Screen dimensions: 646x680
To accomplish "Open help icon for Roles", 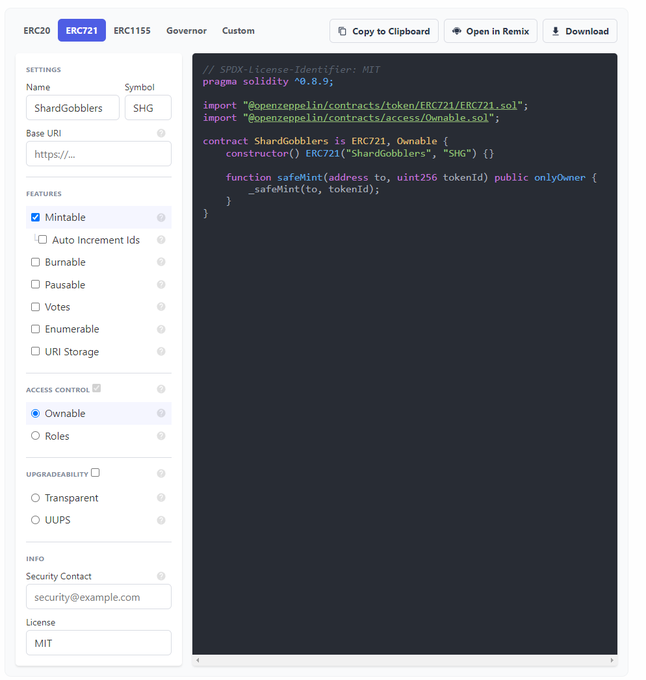I will (x=161, y=435).
